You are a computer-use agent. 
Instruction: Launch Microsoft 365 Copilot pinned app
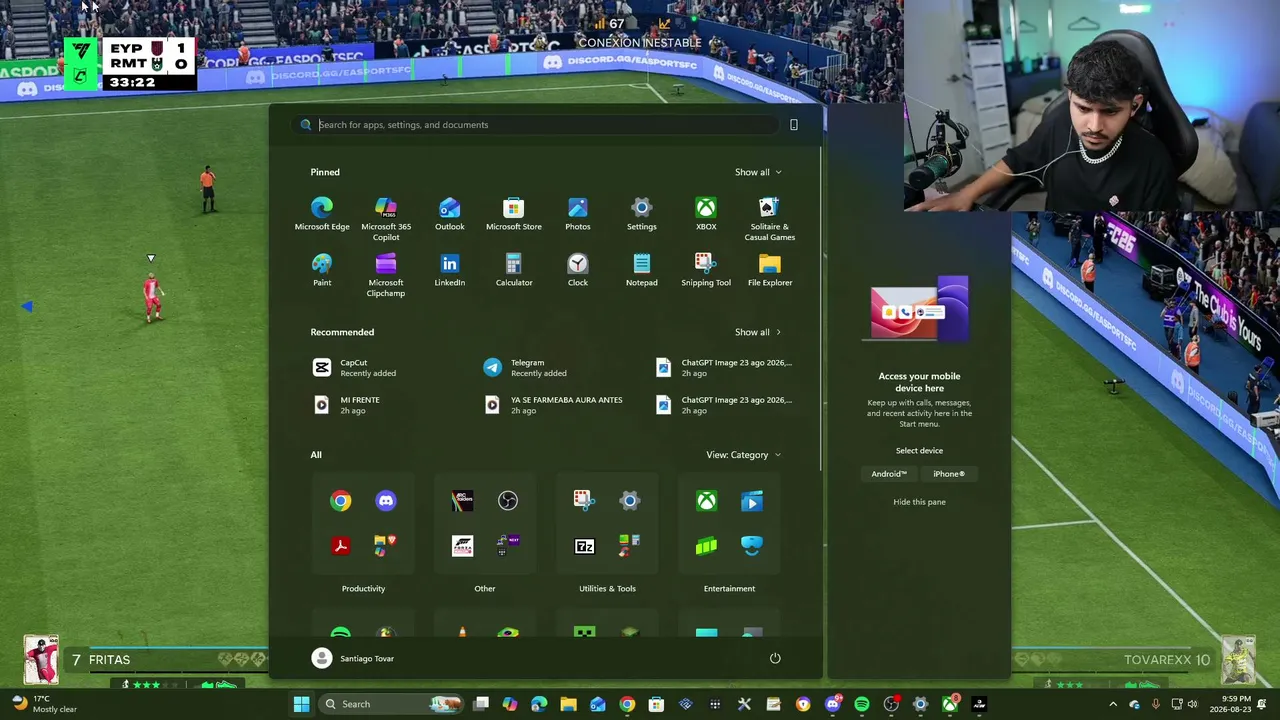pyautogui.click(x=386, y=219)
